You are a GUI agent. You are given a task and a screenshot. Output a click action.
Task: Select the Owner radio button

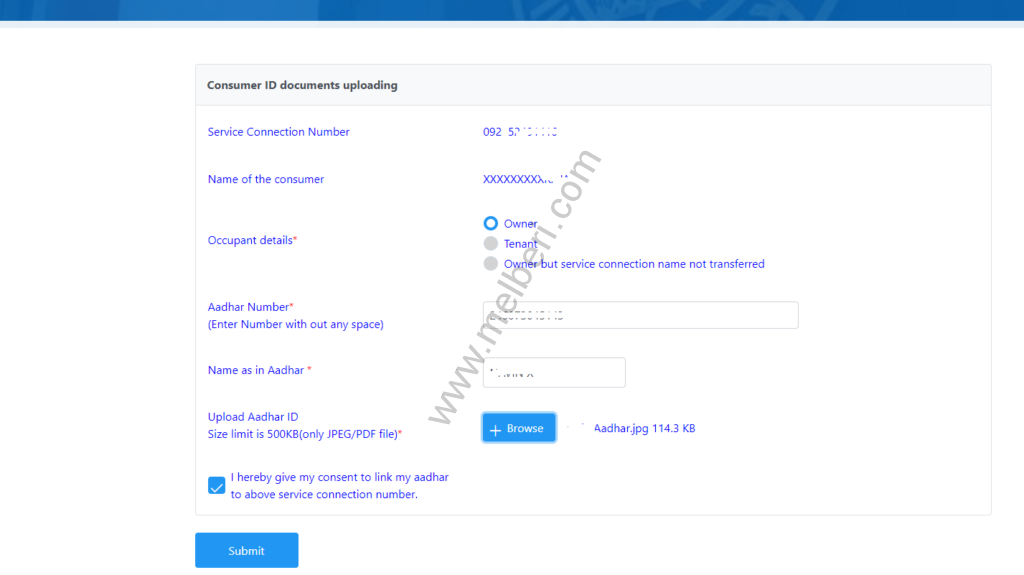coord(490,223)
